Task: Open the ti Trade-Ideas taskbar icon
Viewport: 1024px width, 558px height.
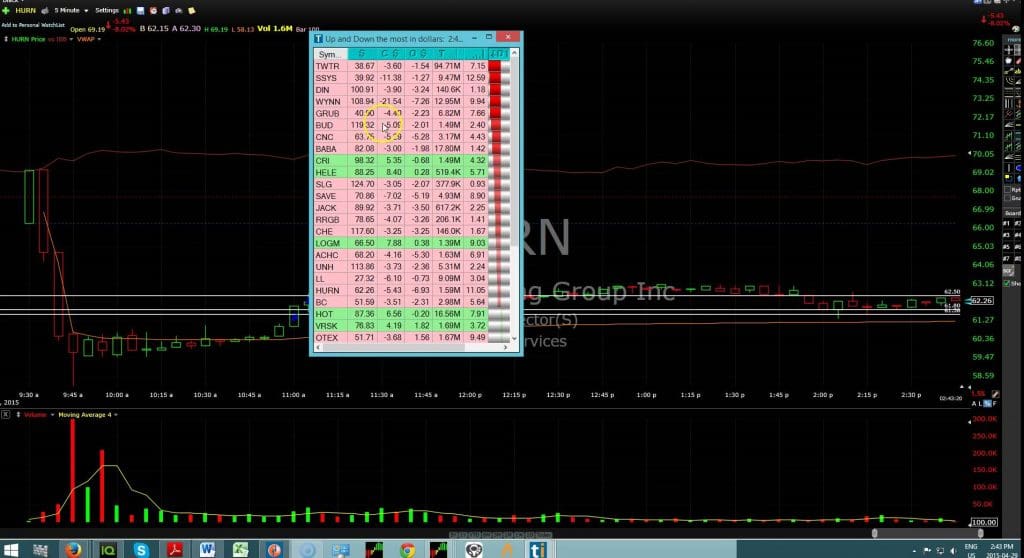Action: [538, 550]
